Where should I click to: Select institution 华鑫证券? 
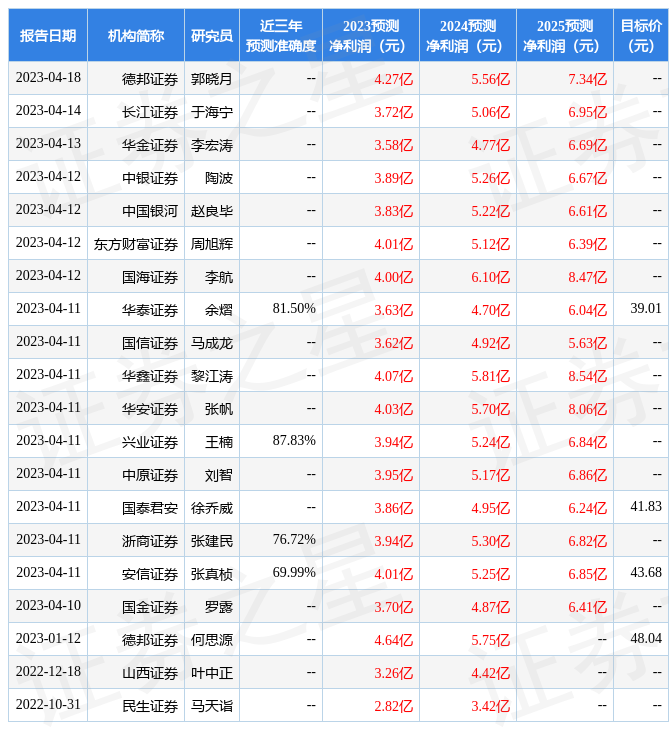[x=150, y=376]
